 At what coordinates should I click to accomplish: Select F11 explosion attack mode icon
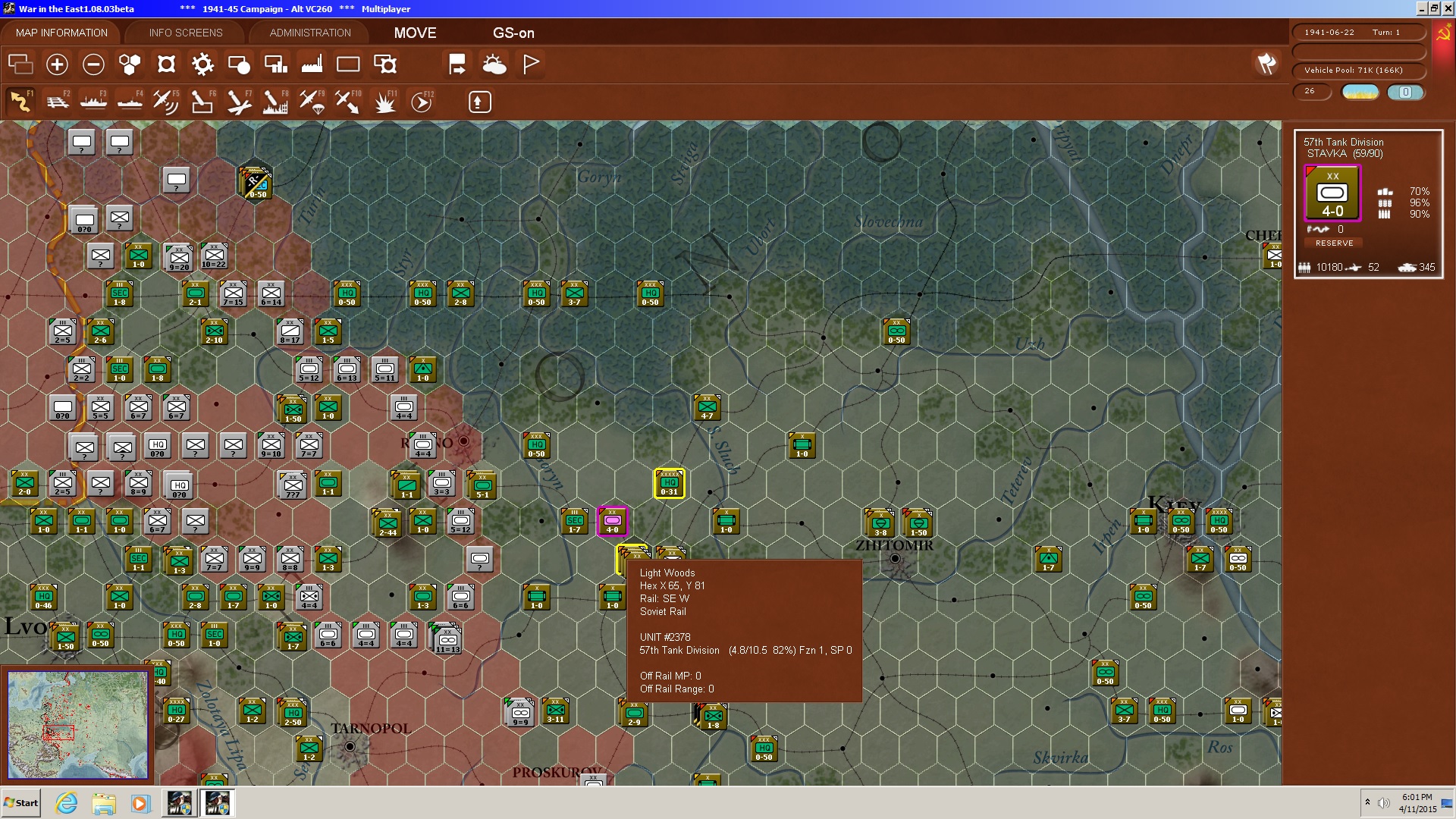385,102
